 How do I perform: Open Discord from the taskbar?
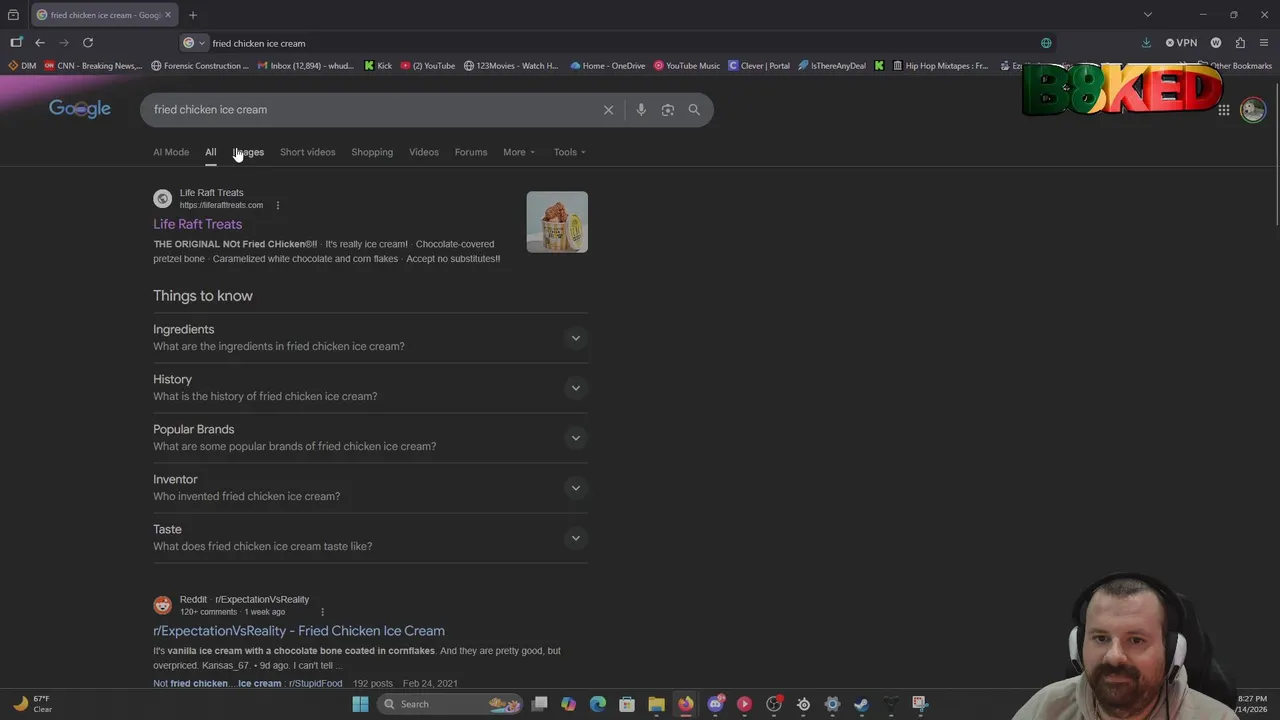coord(715,704)
